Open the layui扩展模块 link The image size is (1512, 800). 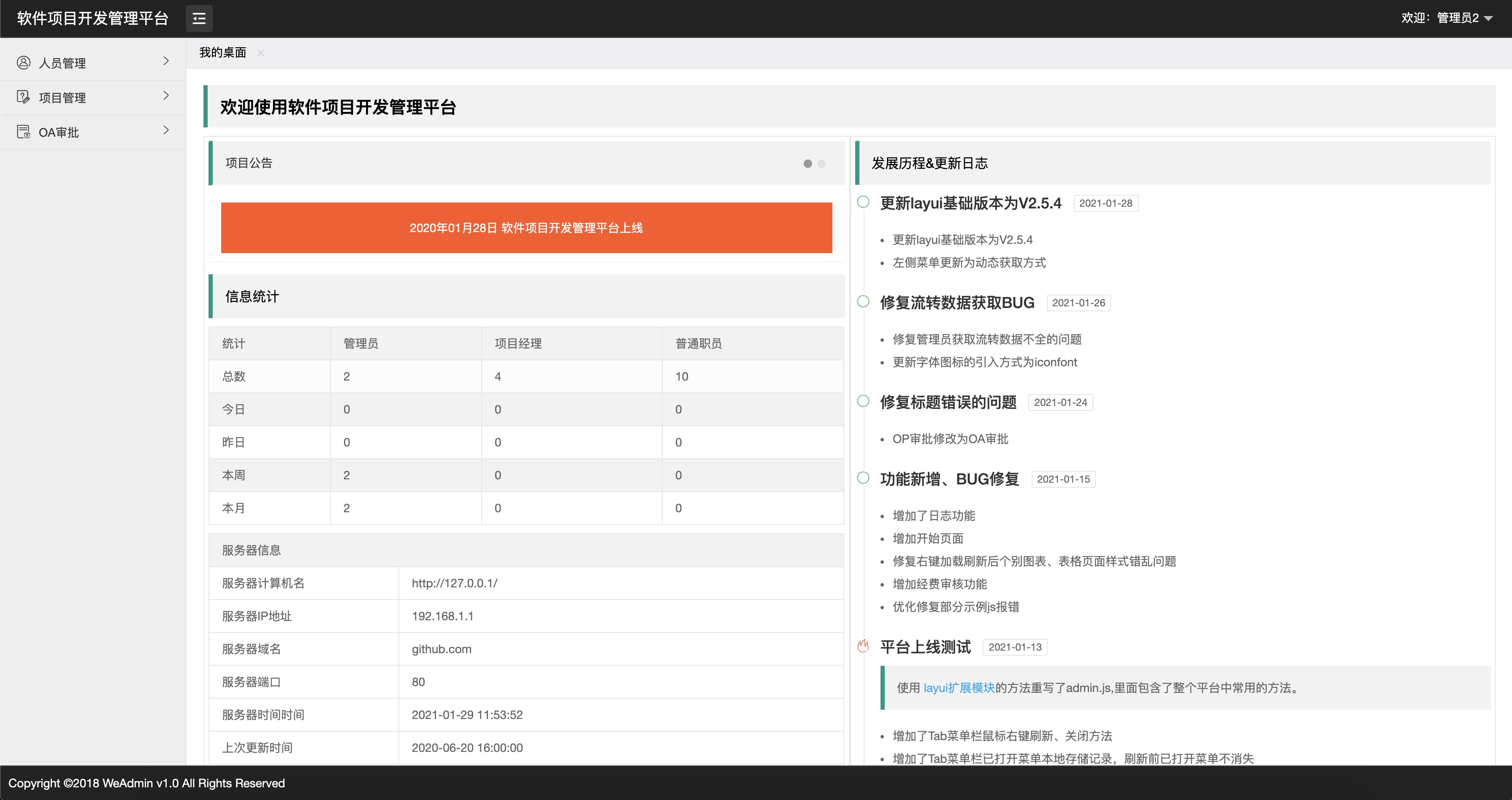pos(959,688)
